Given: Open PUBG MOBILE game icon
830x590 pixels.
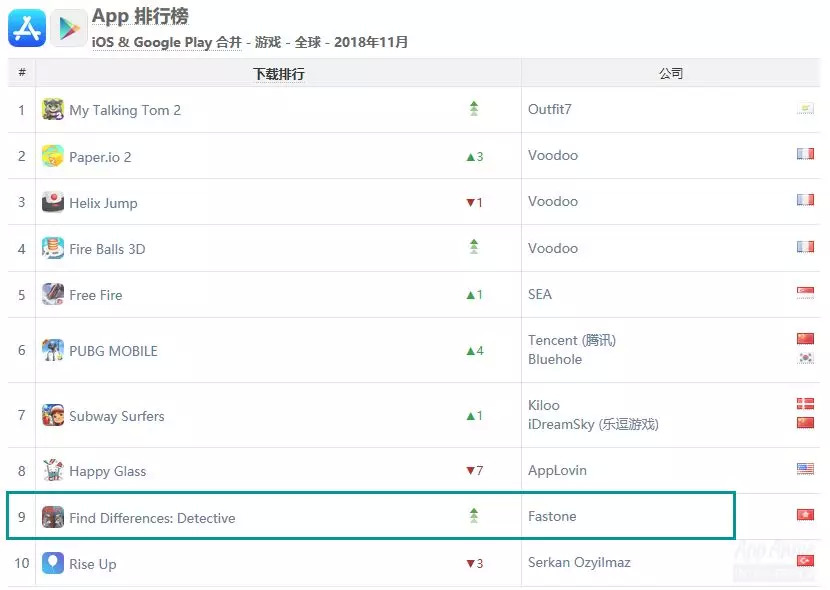Looking at the screenshot, I should (53, 350).
